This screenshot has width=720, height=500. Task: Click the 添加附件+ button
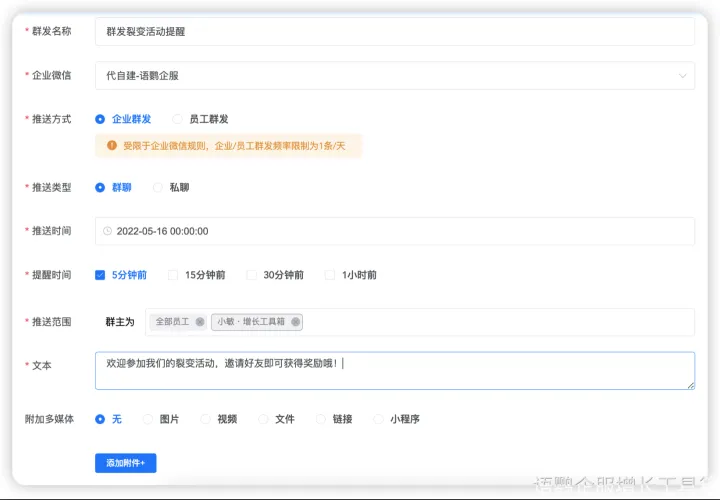point(125,463)
